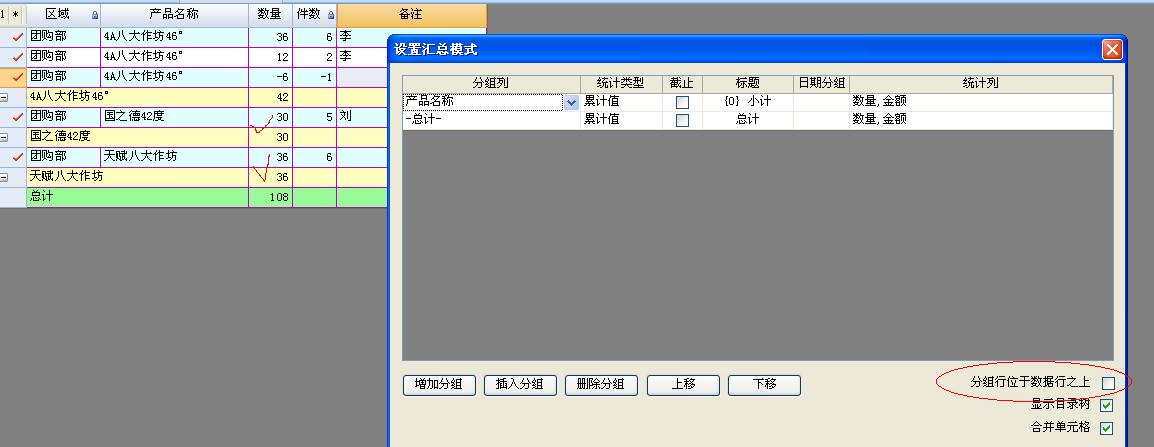
Task: Click subtotal quantity cell showing 42
Action: [270, 96]
